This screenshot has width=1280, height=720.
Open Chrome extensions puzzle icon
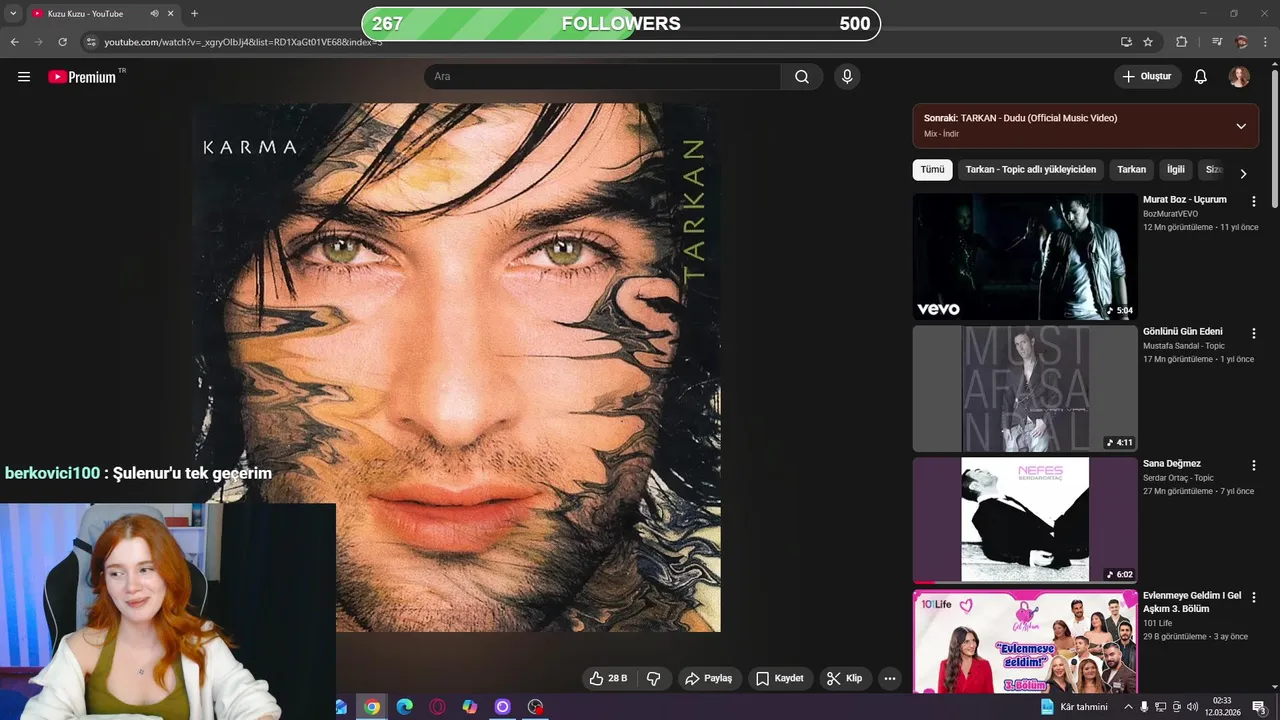pyautogui.click(x=1181, y=42)
